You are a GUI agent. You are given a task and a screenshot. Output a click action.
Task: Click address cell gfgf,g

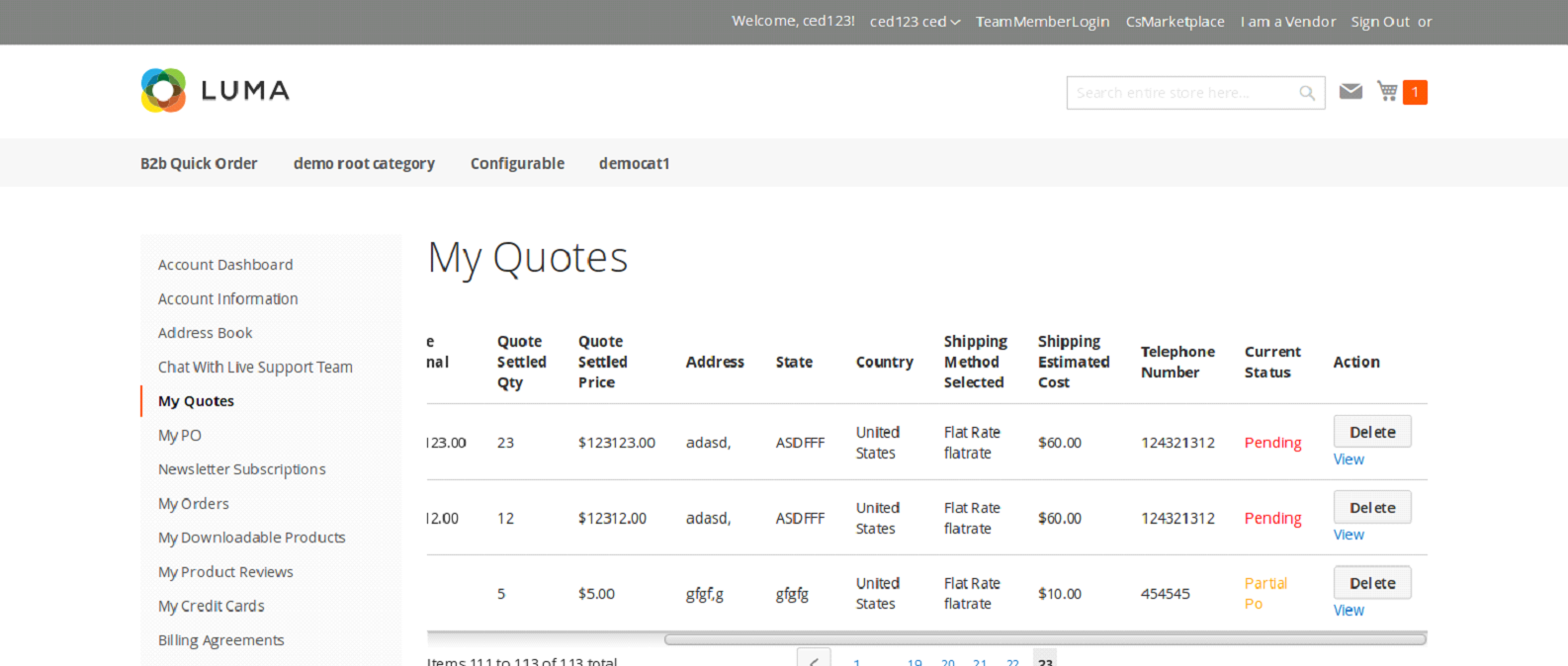(x=705, y=594)
